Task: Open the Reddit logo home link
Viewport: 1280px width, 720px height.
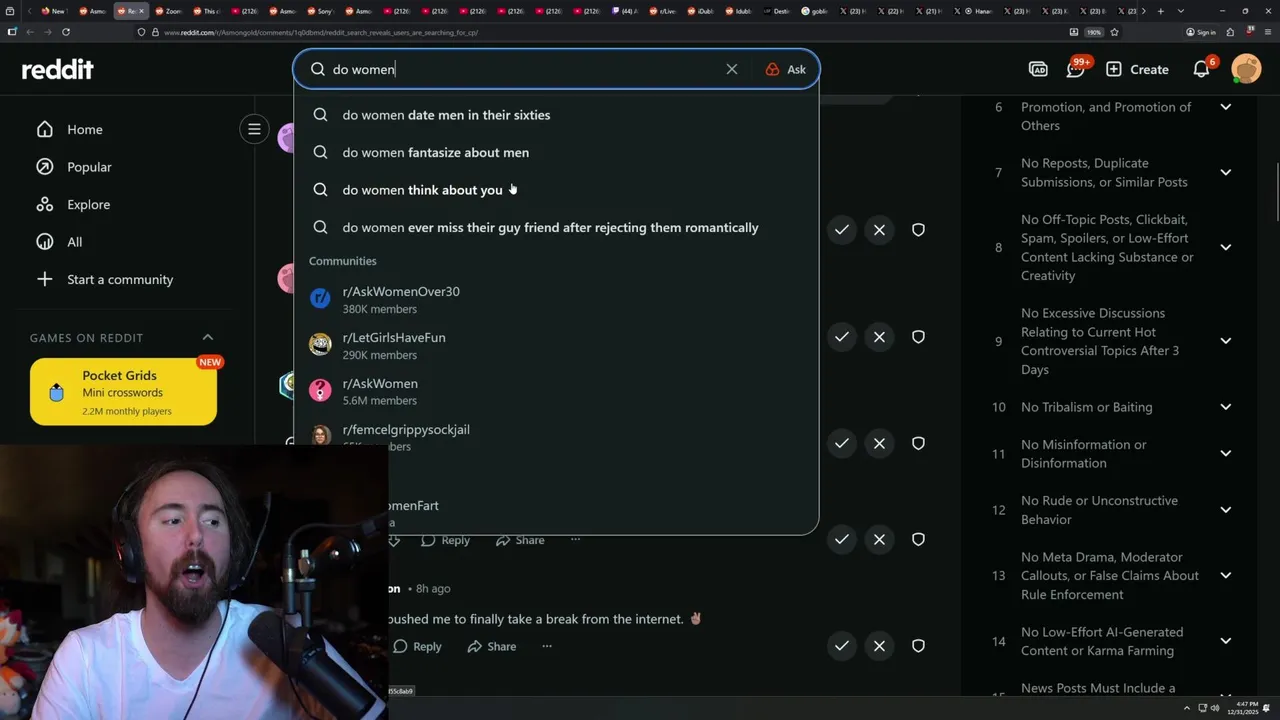Action: (x=57, y=69)
